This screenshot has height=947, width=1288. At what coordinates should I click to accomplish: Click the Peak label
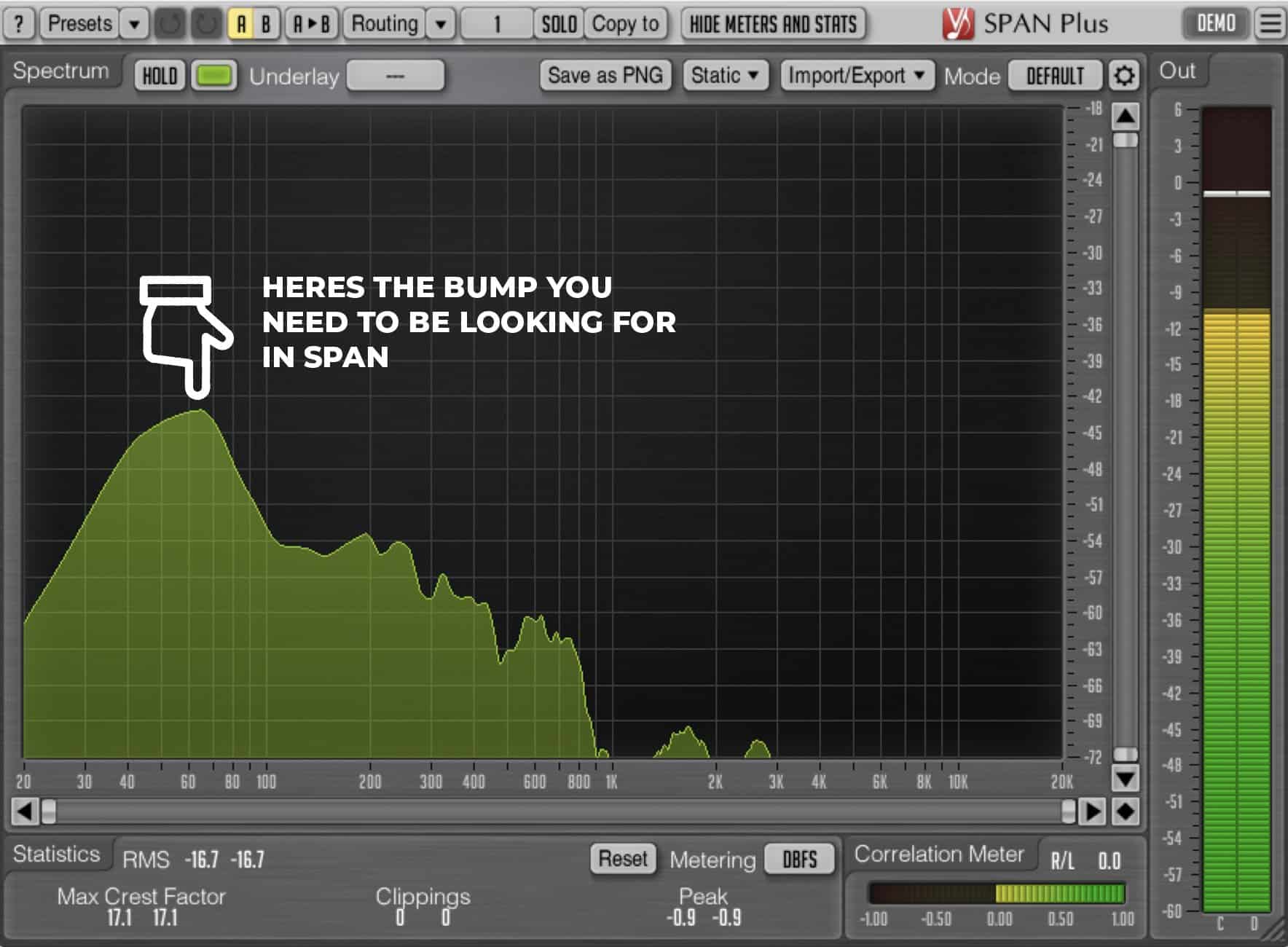[x=703, y=896]
